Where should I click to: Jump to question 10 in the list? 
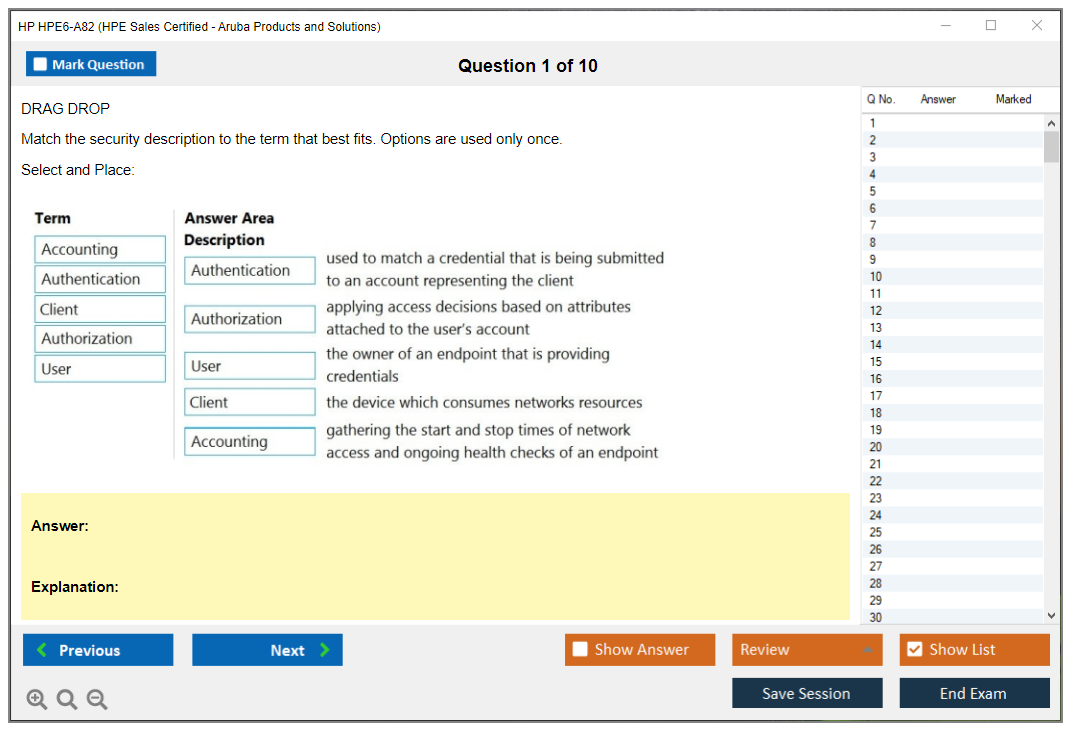pyautogui.click(x=876, y=276)
